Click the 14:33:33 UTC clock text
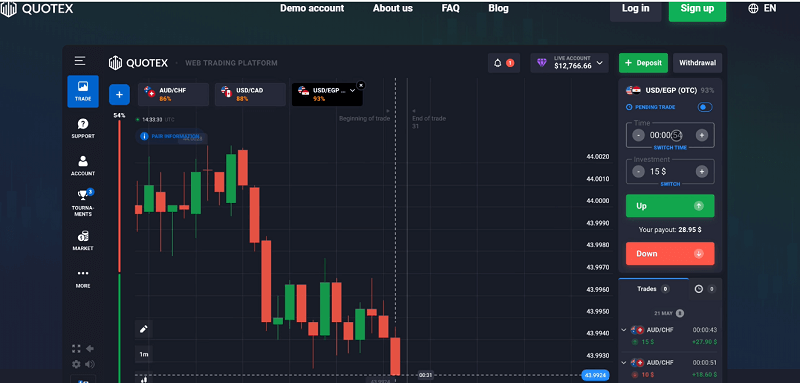Viewport: 800px width, 383px height. [158, 119]
